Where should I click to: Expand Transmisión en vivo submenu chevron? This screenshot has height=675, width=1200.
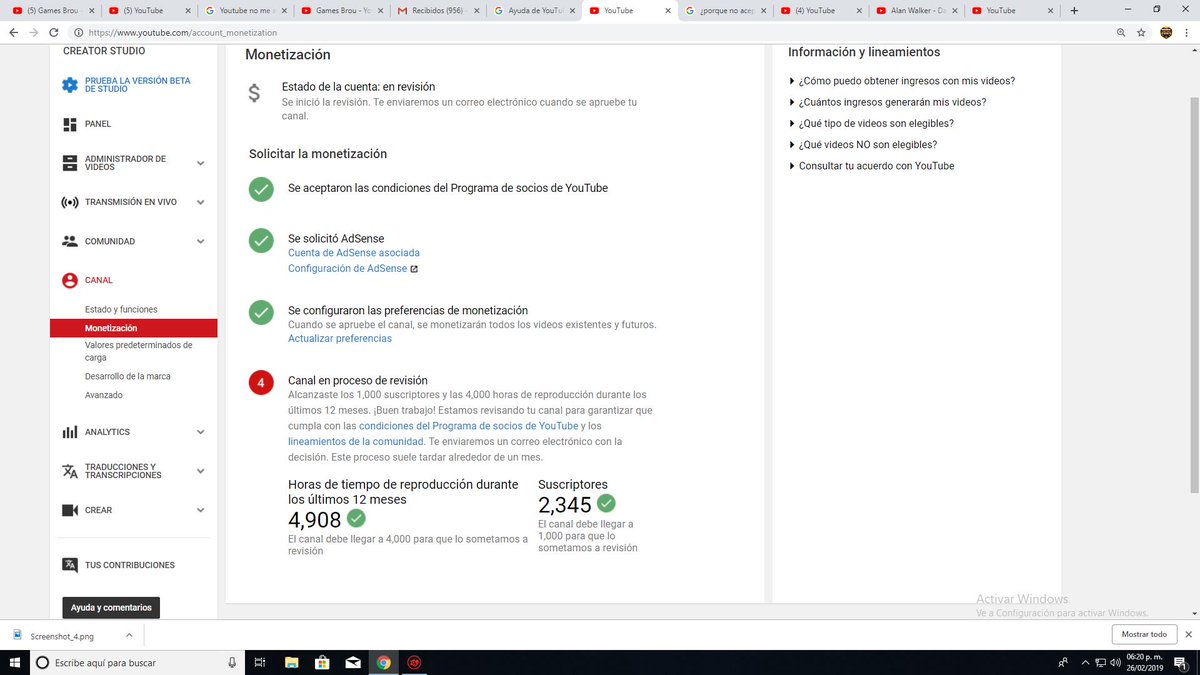(x=200, y=202)
